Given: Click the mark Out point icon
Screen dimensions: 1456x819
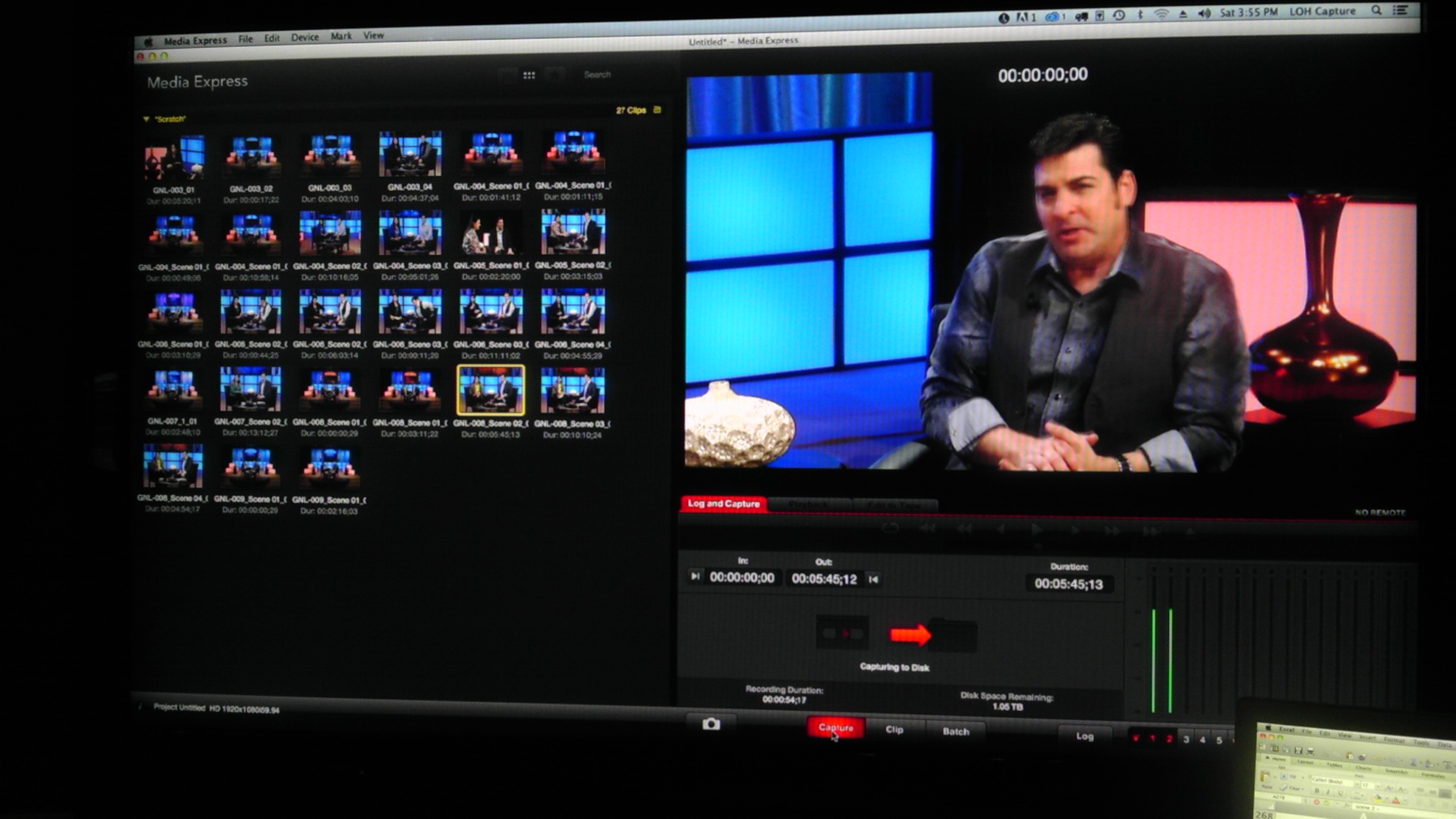Looking at the screenshot, I should click(874, 579).
